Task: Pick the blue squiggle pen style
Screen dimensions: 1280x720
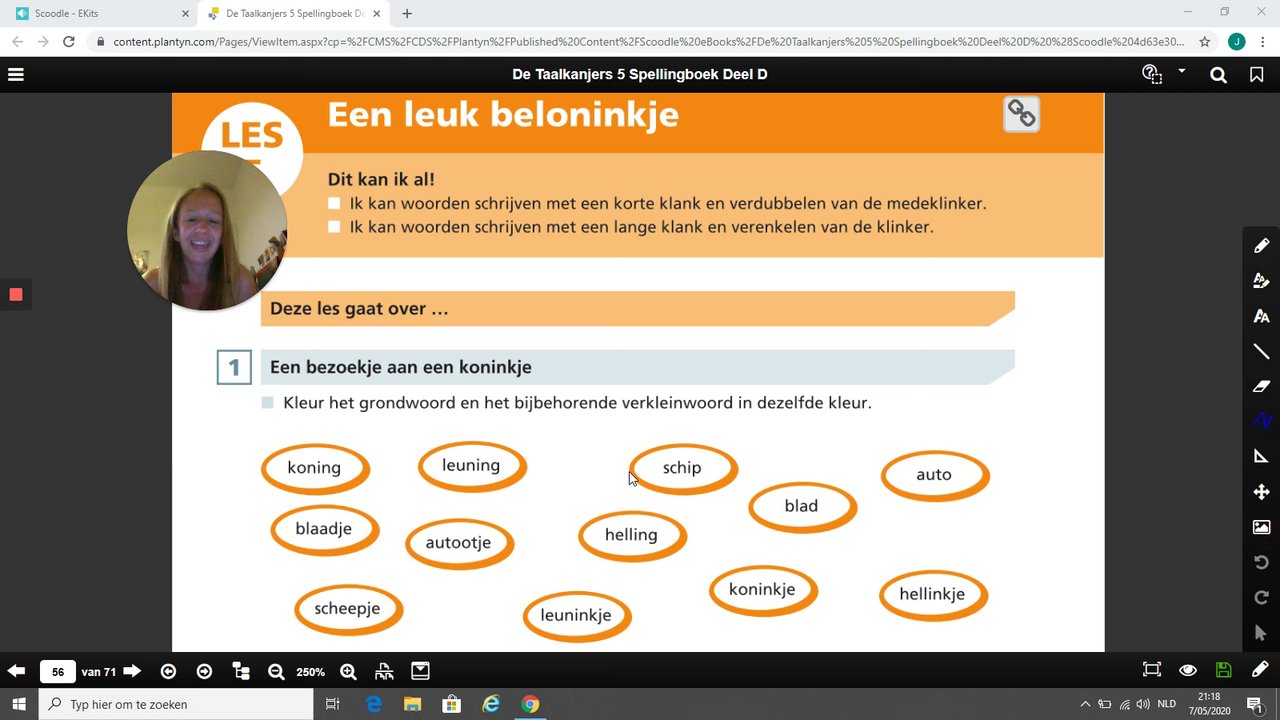Action: [x=1261, y=421]
